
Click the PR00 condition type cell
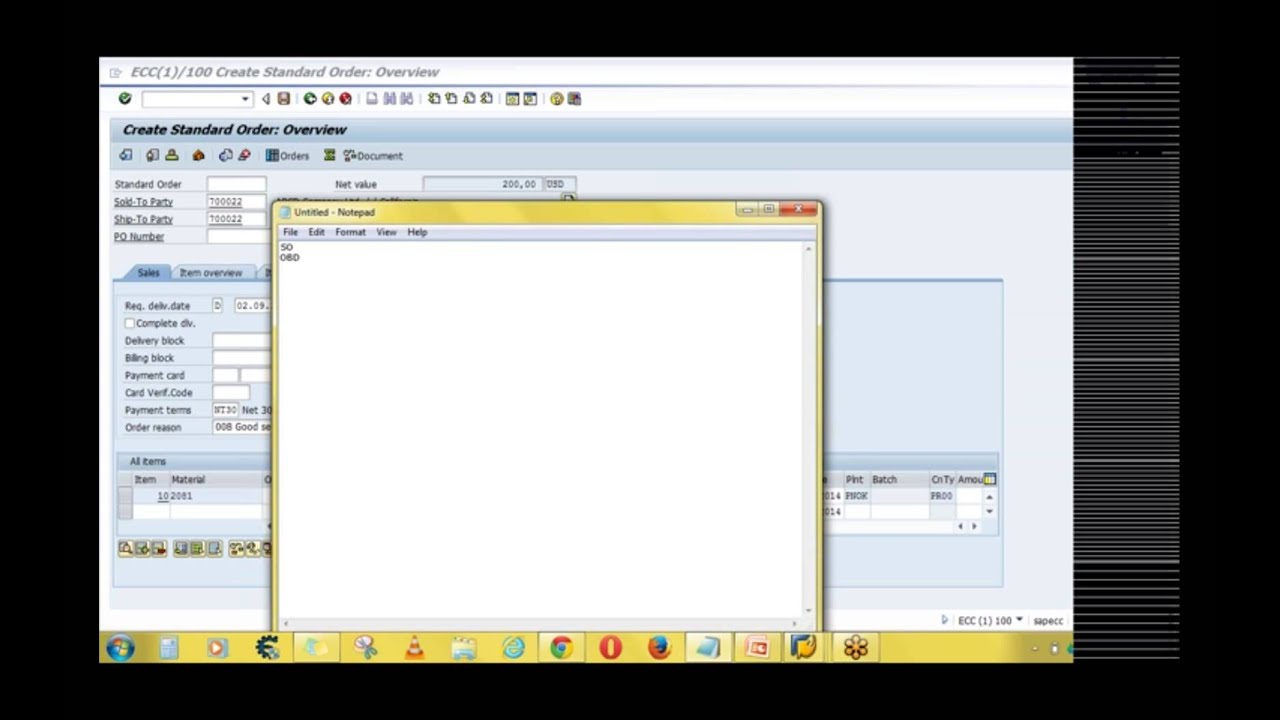(942, 496)
